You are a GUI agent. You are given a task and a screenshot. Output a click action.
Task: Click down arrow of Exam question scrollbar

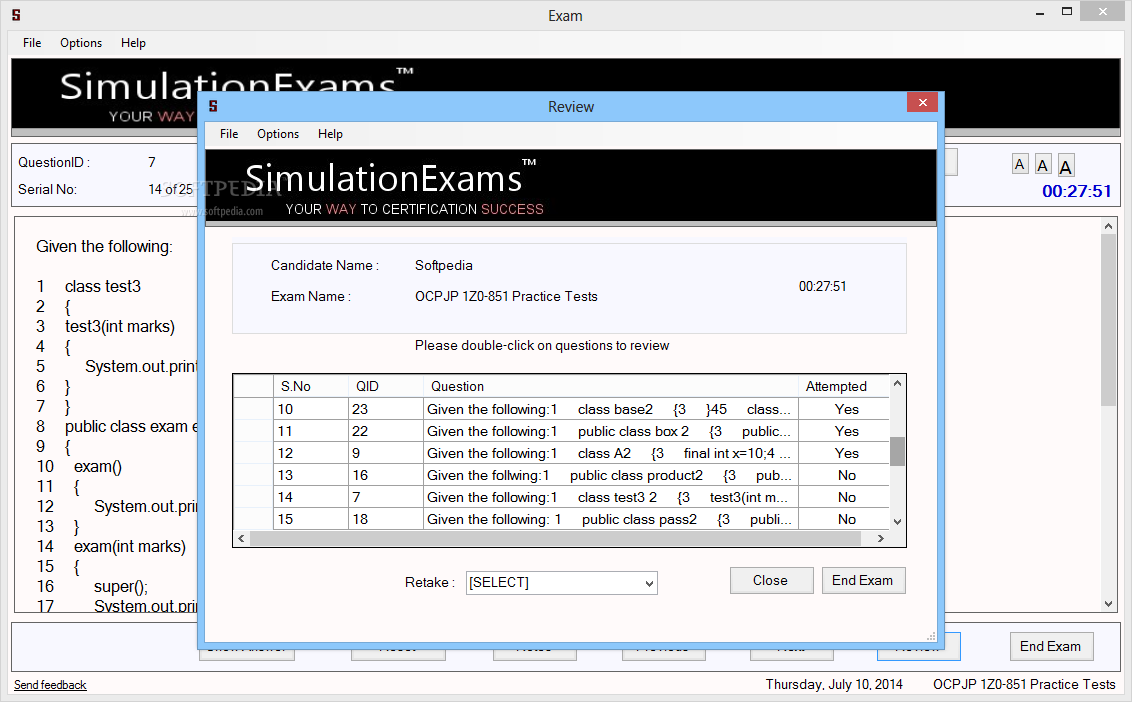point(1108,604)
